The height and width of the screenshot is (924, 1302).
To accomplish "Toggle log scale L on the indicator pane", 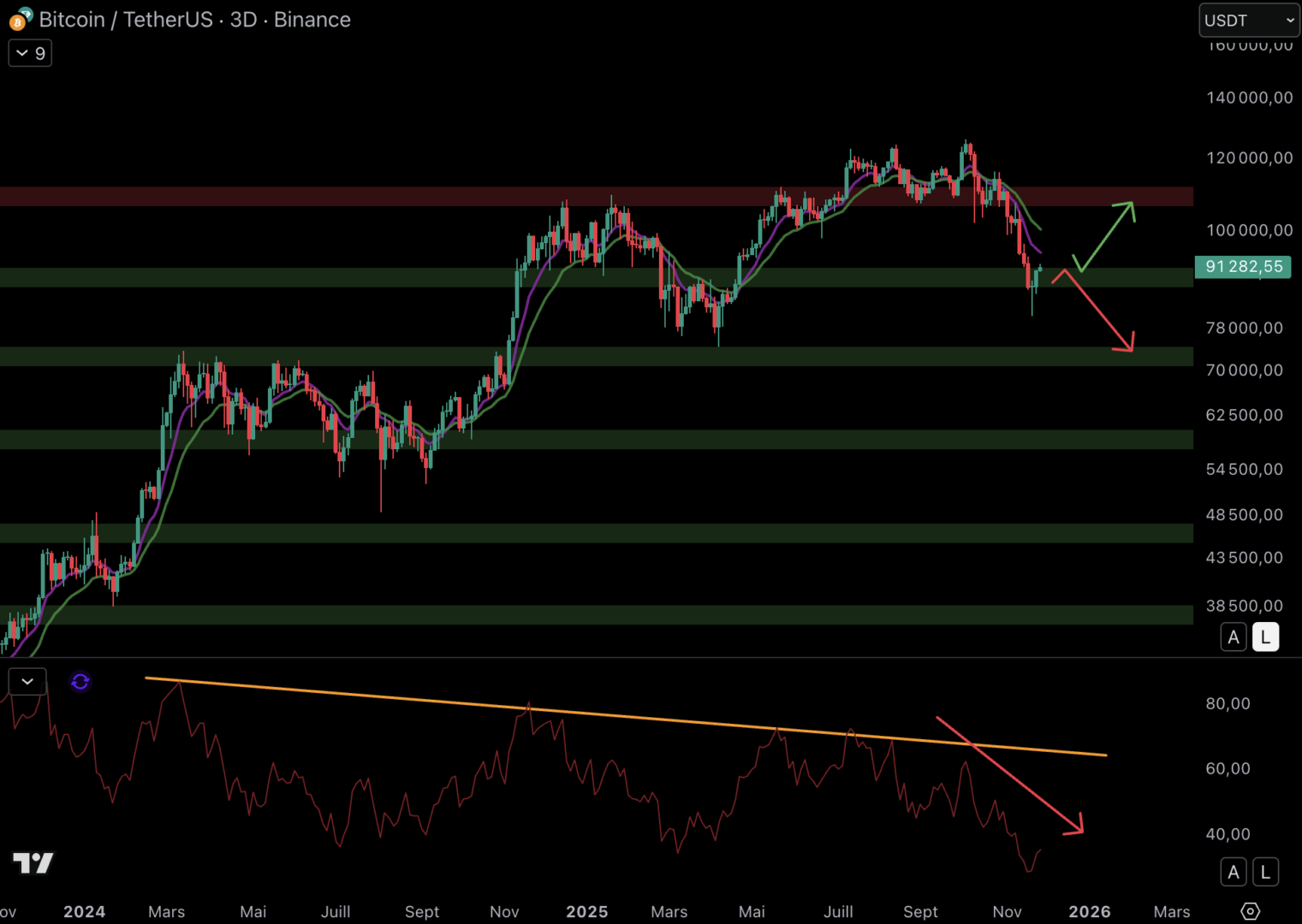I will [x=1265, y=872].
